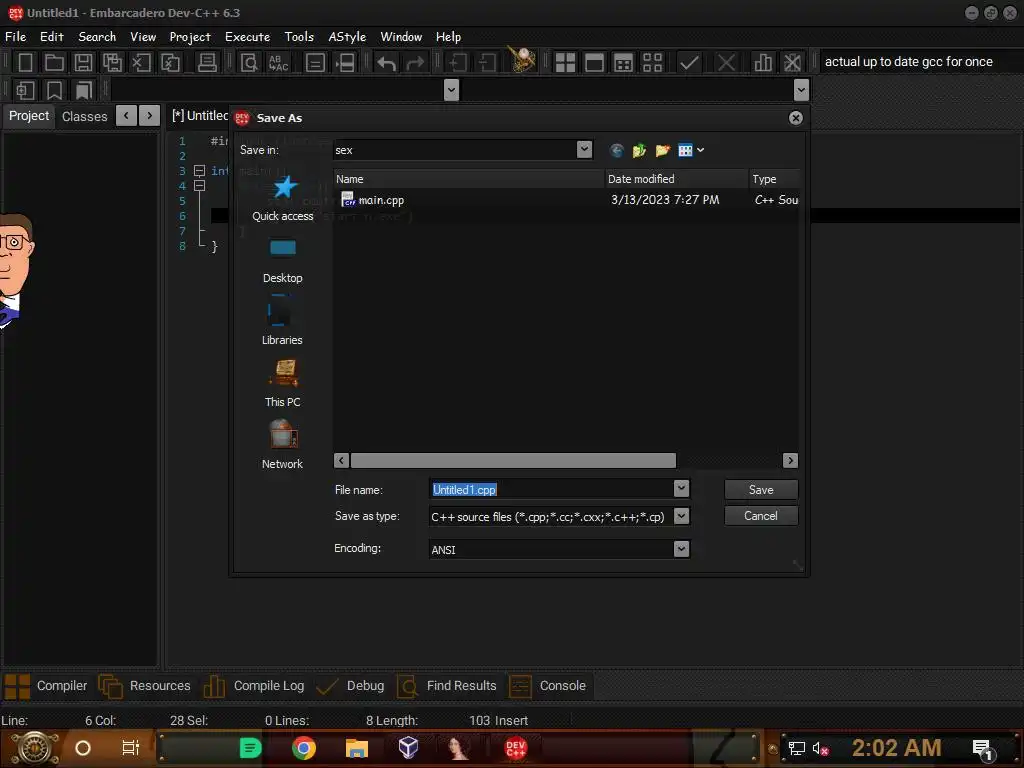Expand the Encoding ANSI dropdown

click(681, 549)
